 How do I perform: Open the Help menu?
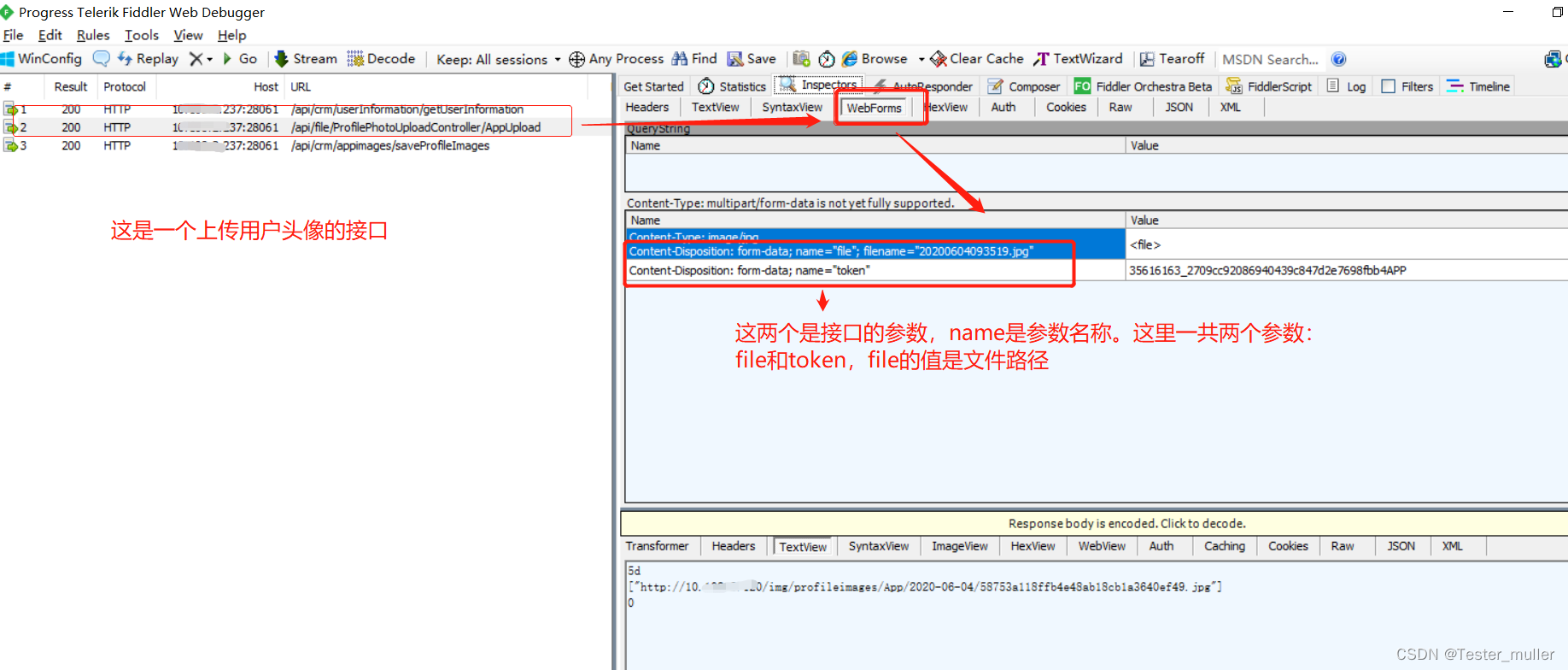pos(231,35)
